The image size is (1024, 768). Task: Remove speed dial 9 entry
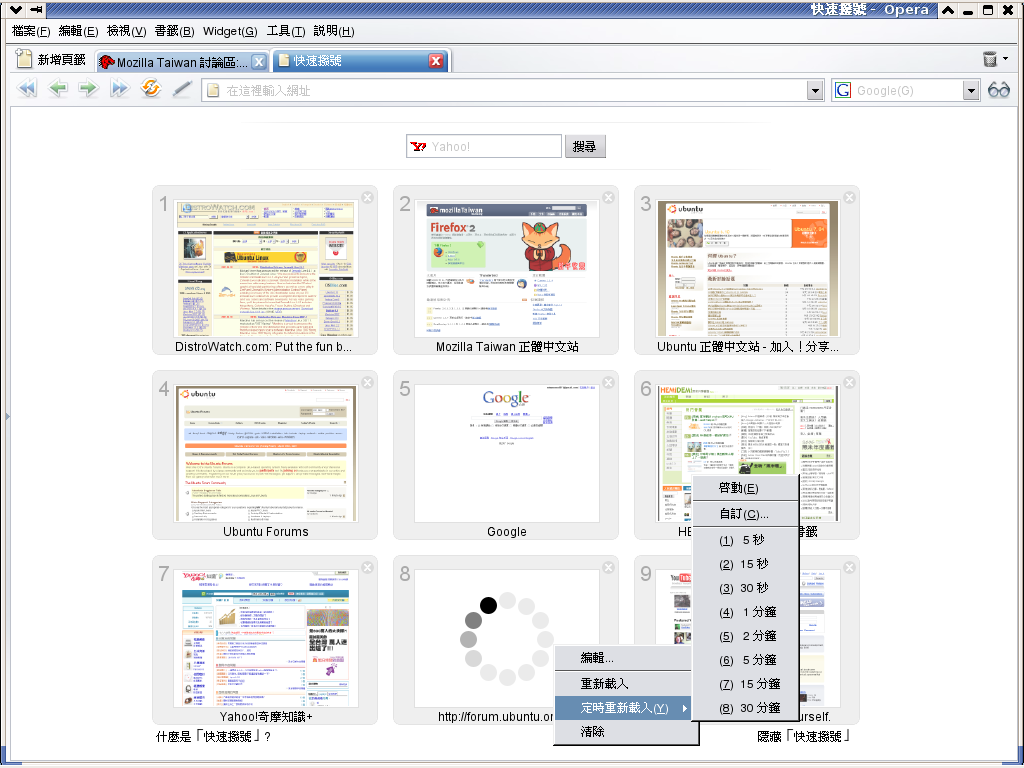[x=850, y=568]
